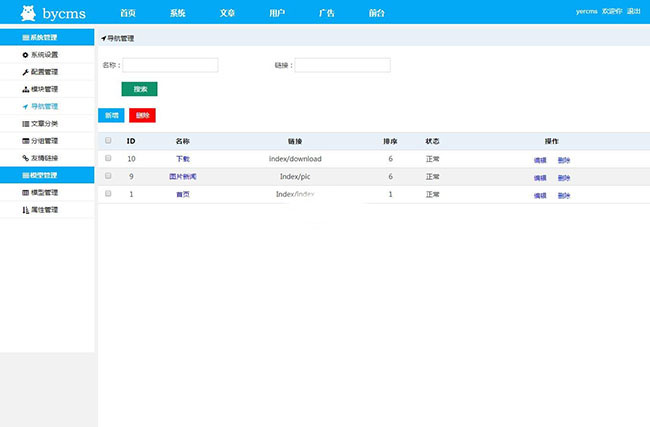Click the green 搜索 button
This screenshot has width=650, height=427.
coord(140,89)
